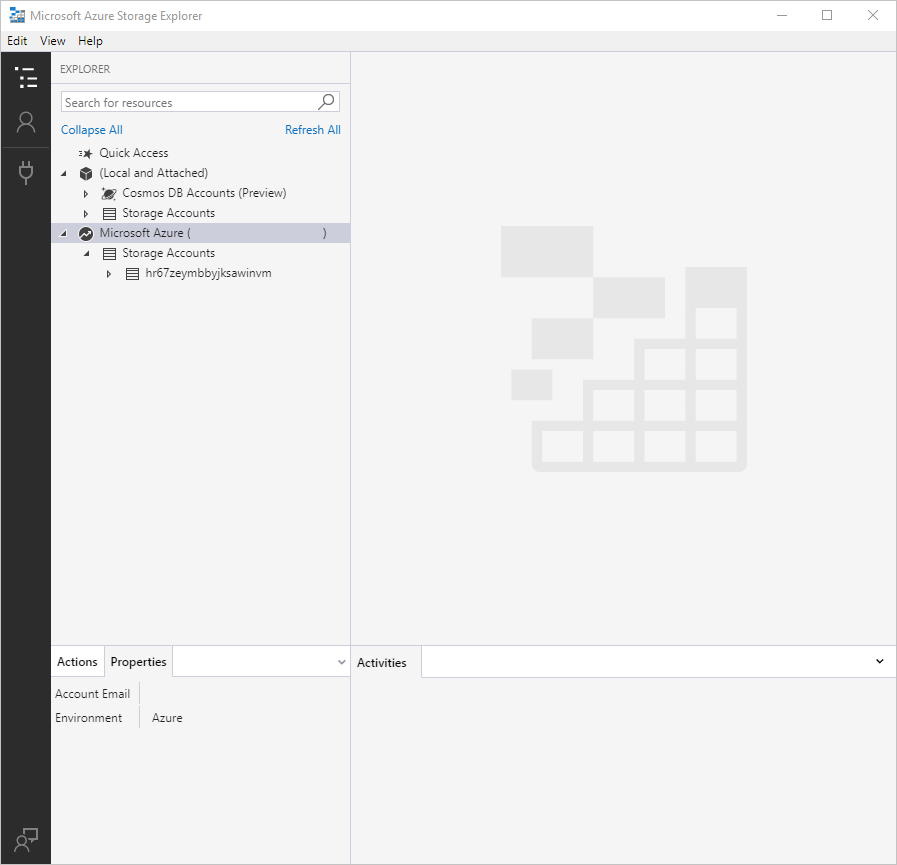Click the Quick Access icon
Viewport: 897px width, 865px height.
[86, 152]
